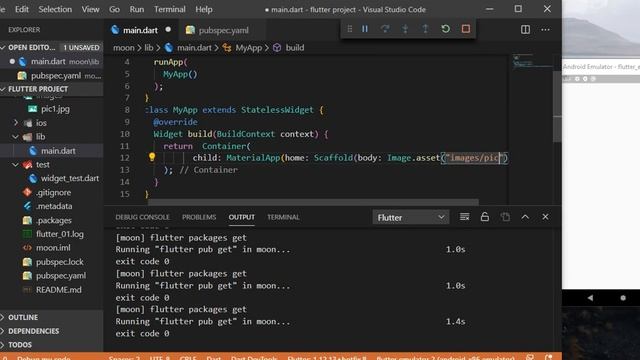Restart debugging with green reload icon
Image resolution: width=640 pixels, height=360 pixels.
tap(446, 29)
